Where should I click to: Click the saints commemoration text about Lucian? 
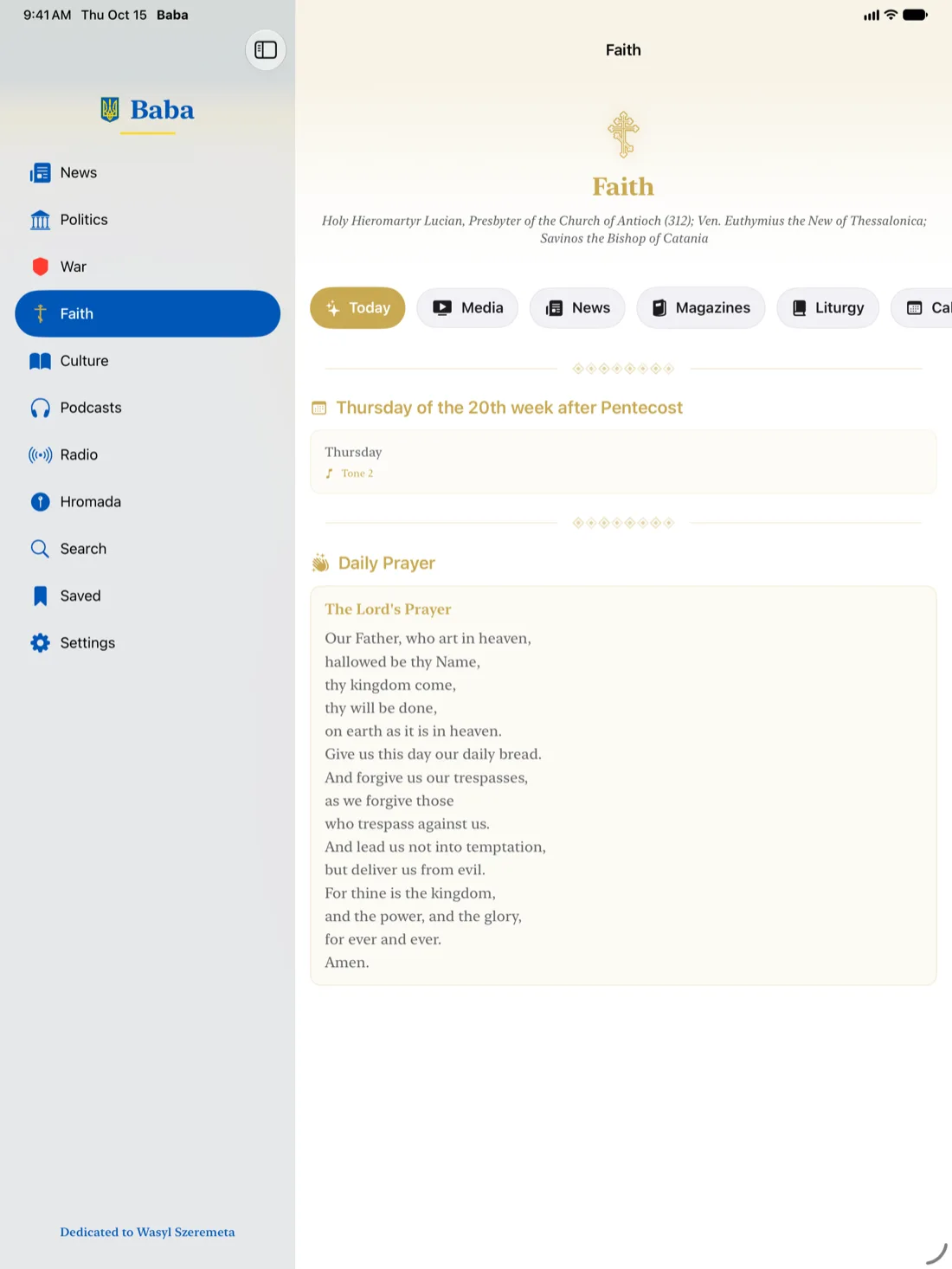(x=624, y=229)
